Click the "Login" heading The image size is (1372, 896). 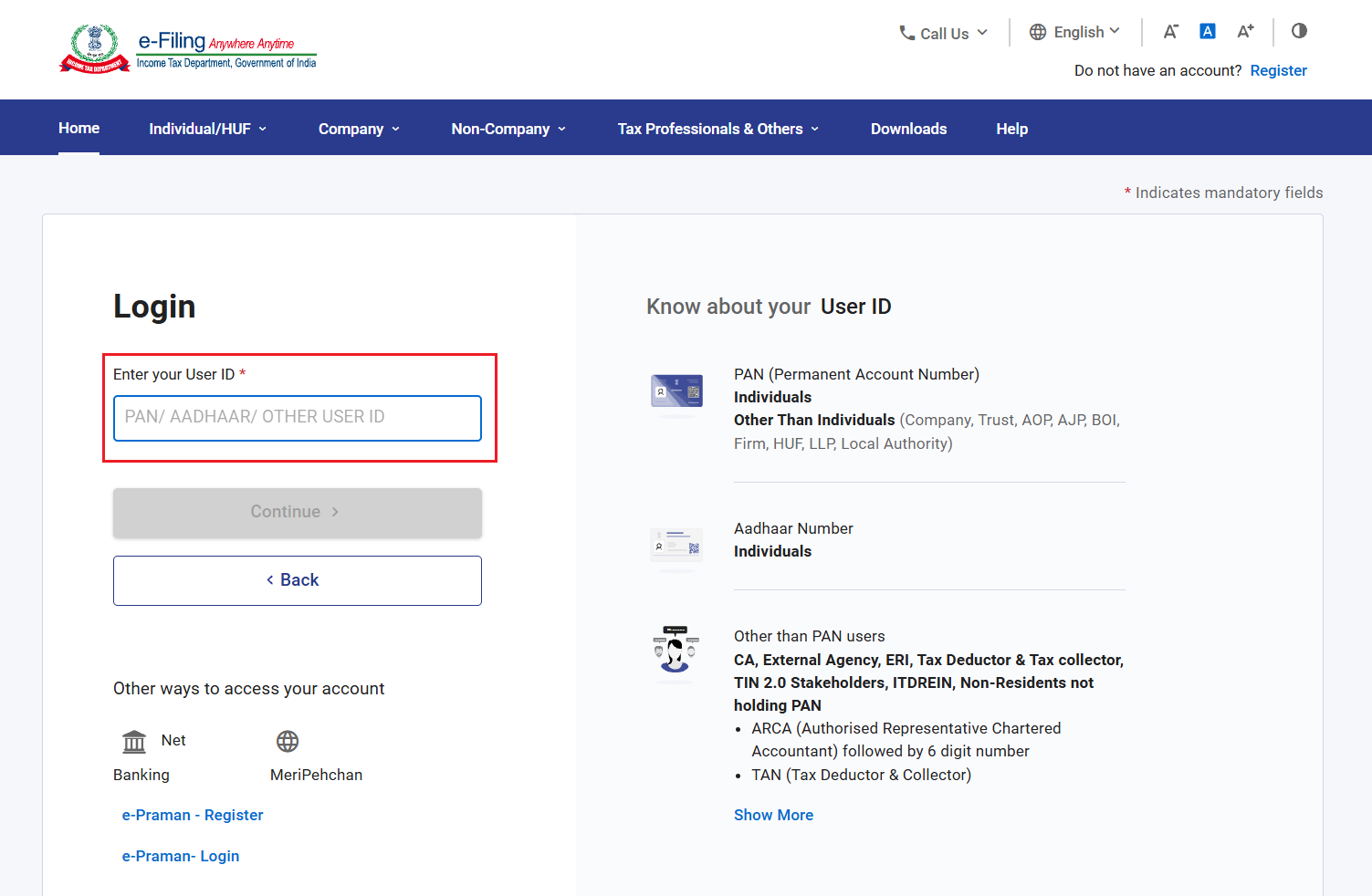[x=154, y=307]
